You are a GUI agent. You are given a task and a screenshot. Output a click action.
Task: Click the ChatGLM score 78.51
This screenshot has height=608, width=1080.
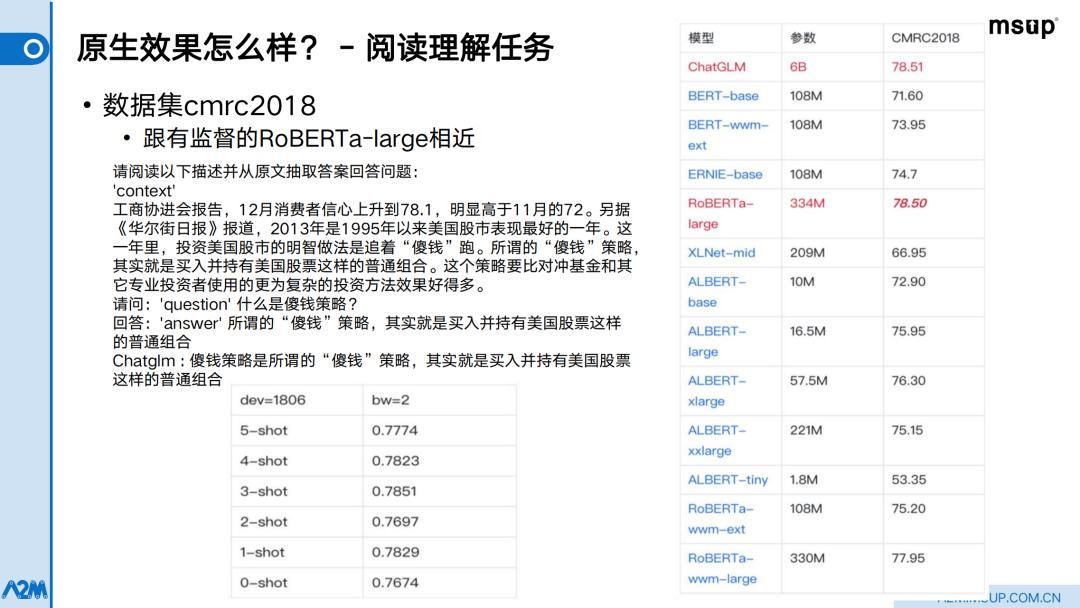click(x=907, y=67)
